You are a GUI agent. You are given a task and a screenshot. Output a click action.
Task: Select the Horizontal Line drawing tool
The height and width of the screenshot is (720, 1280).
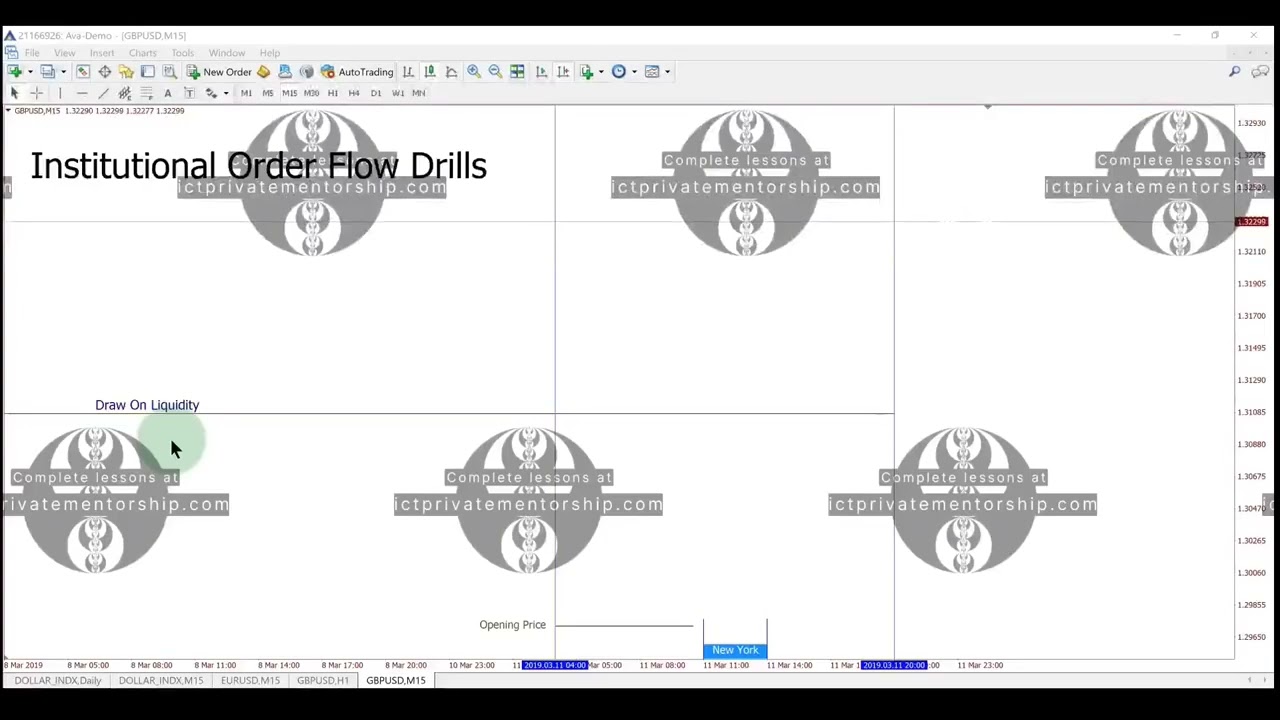click(82, 93)
